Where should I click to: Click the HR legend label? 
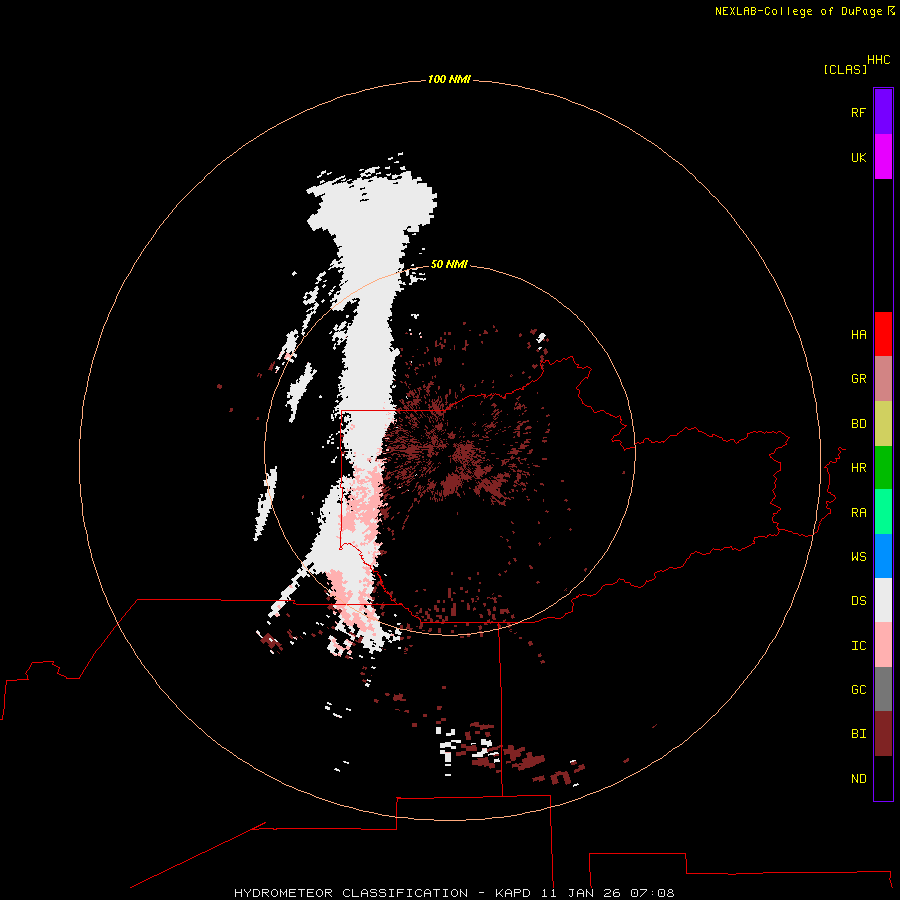[x=858, y=468]
